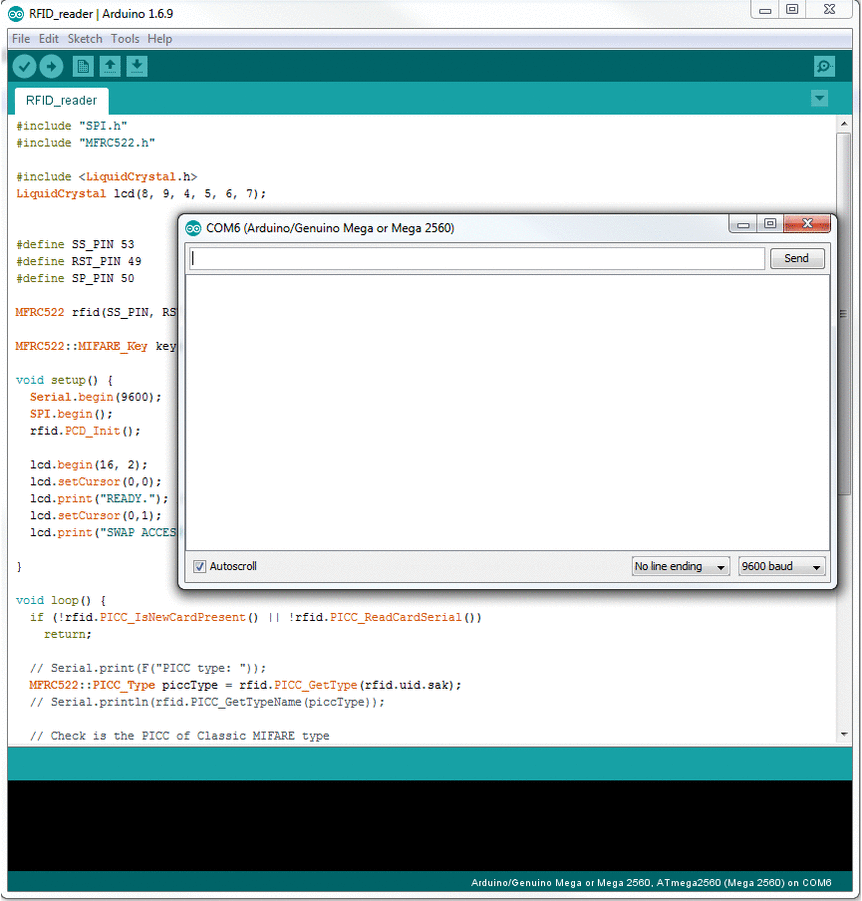Open the 9600 baud dropdown
The height and width of the screenshot is (901, 862).
coord(782,567)
